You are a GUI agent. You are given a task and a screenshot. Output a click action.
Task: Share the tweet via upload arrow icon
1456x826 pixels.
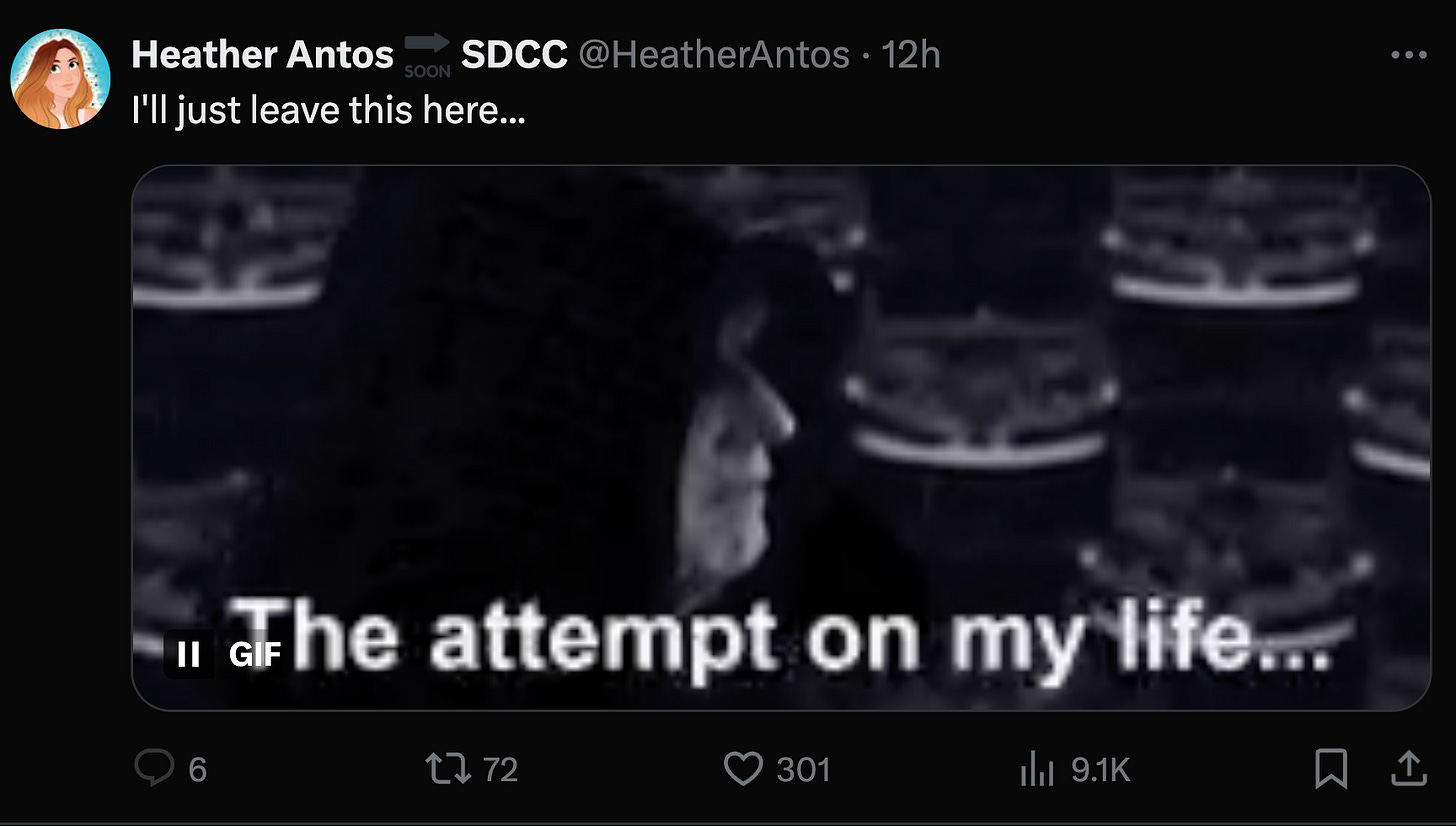coord(1408,768)
